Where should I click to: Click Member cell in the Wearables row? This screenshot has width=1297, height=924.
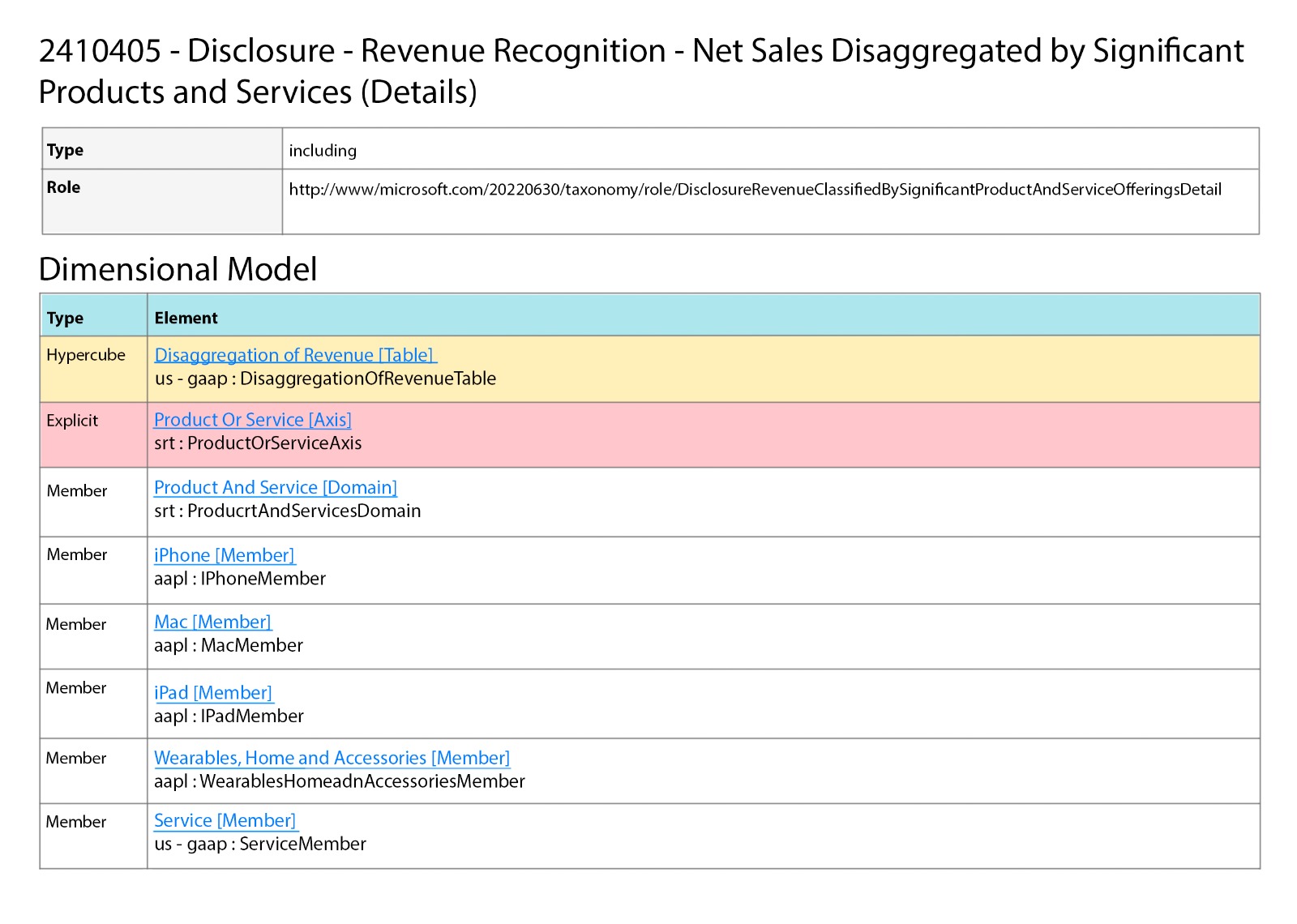click(93, 771)
